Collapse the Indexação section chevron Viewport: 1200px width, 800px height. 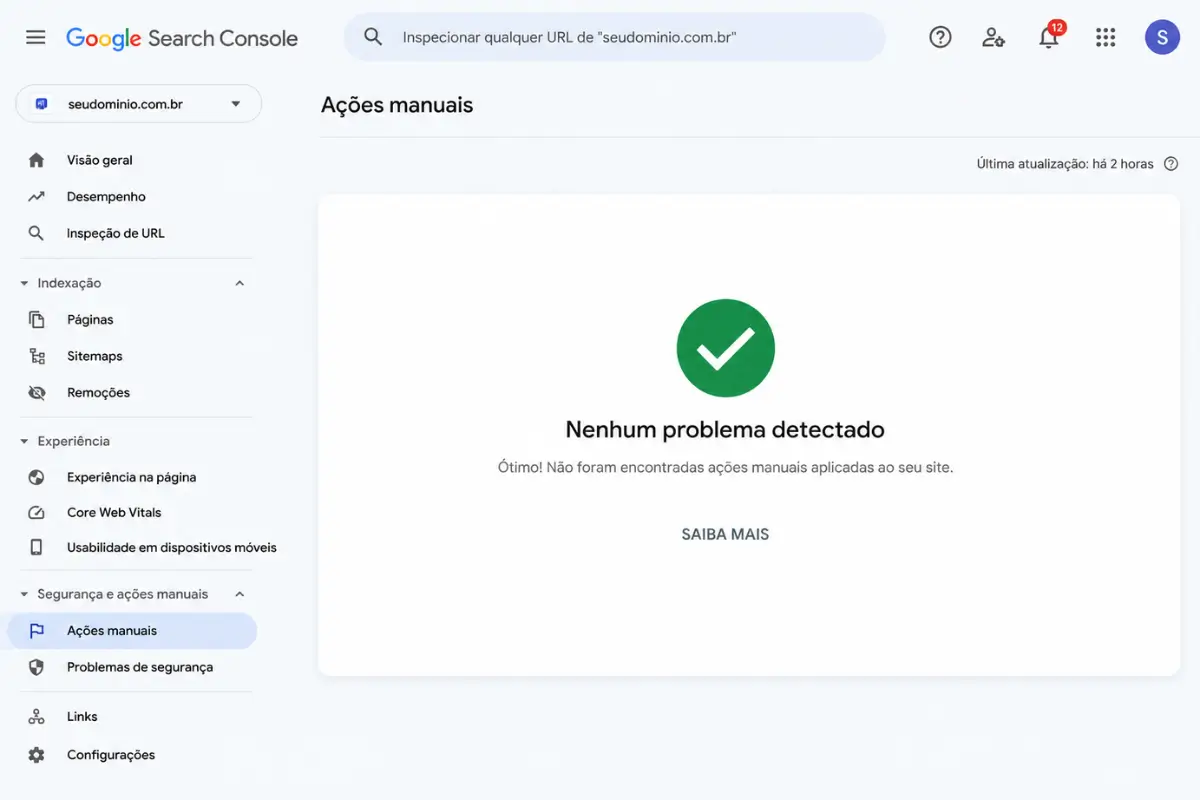point(240,283)
